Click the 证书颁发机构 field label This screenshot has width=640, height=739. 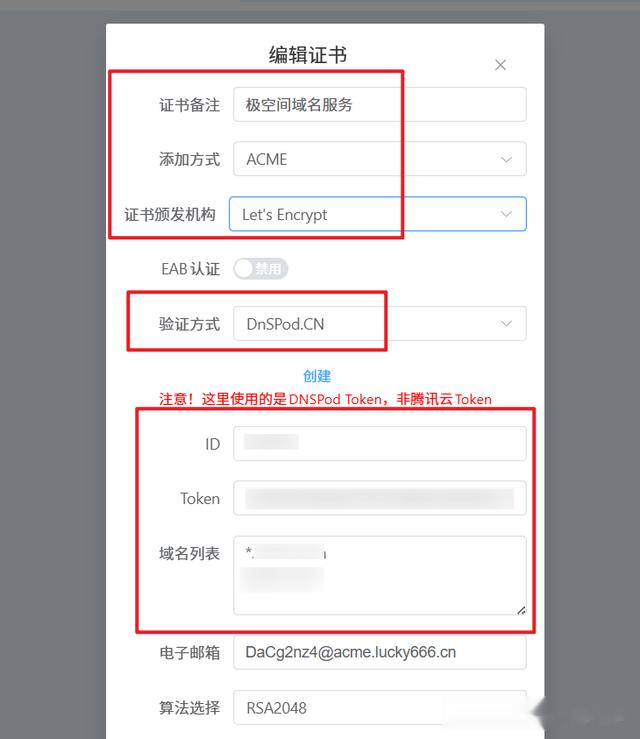[x=170, y=214]
